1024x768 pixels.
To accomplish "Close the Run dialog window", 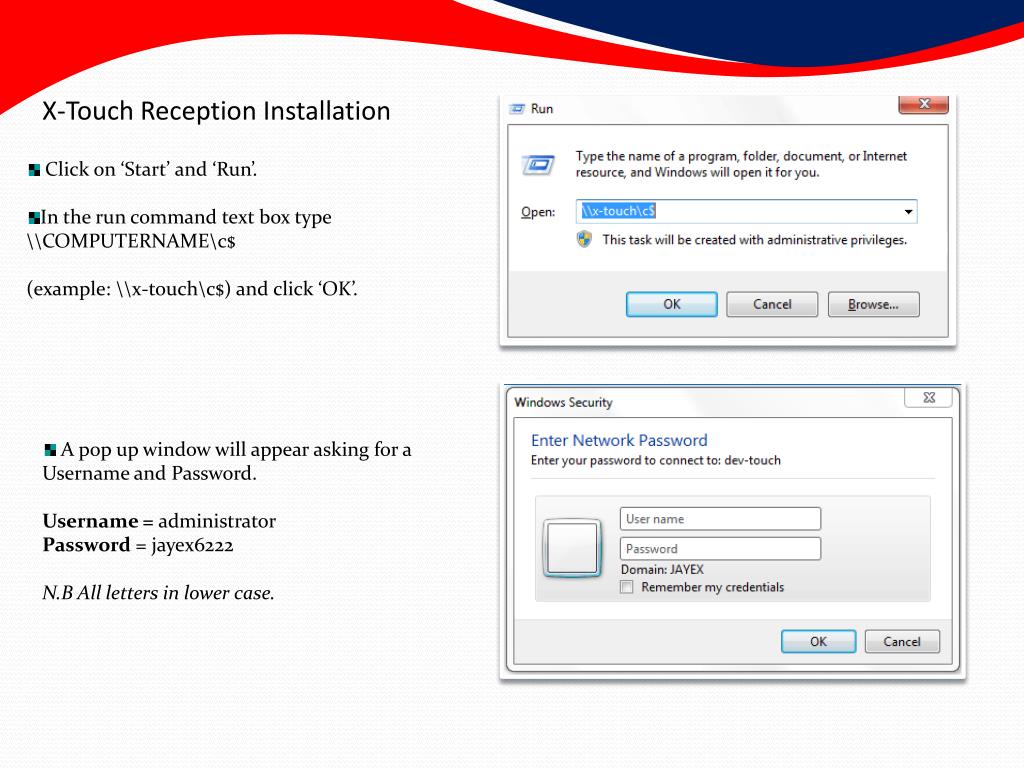I will coord(923,104).
